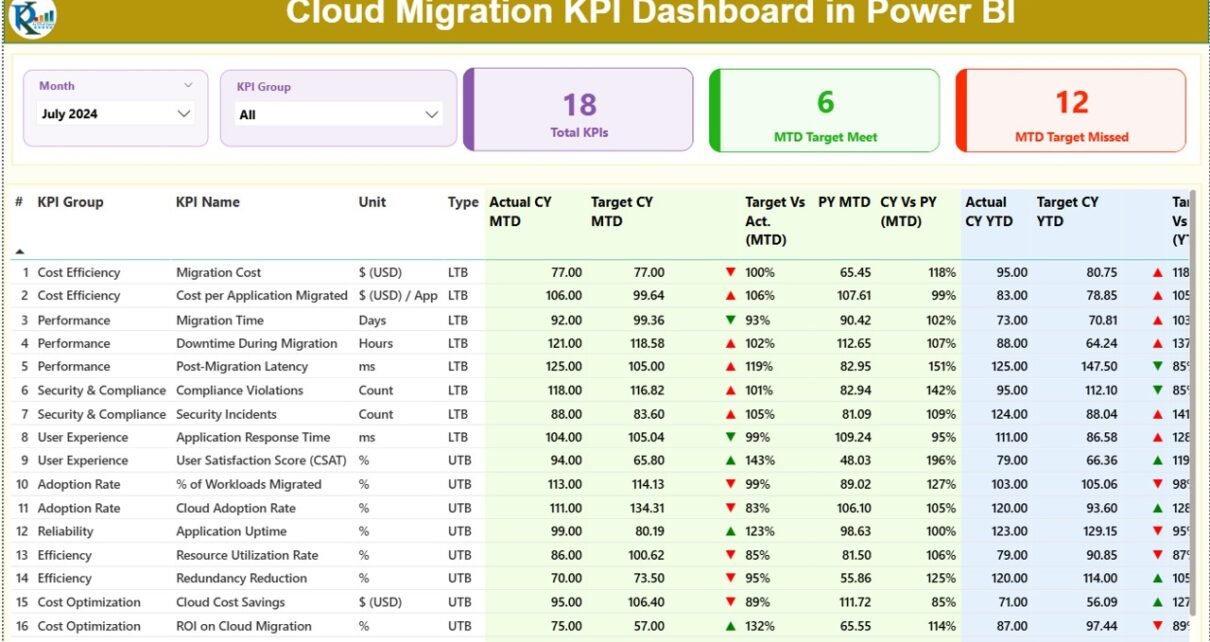Sort by the KPI Name column header

tap(208, 202)
